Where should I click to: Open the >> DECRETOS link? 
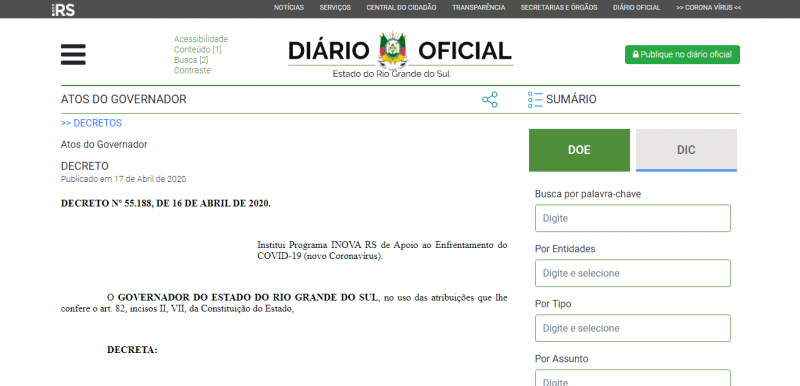point(91,123)
